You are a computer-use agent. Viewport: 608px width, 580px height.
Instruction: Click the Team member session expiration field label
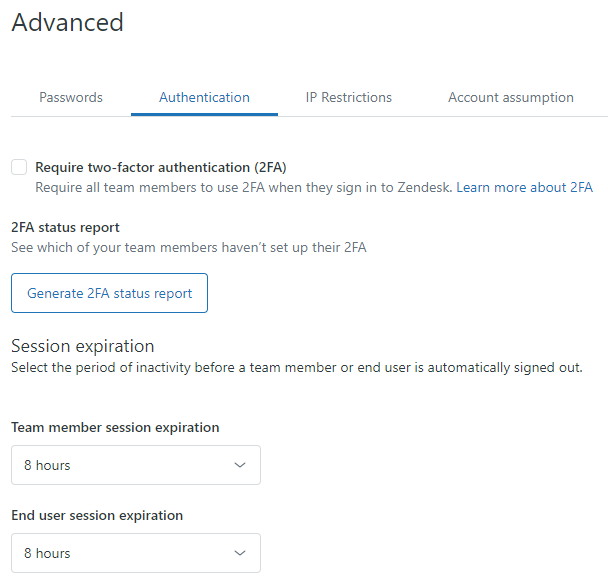(x=115, y=427)
